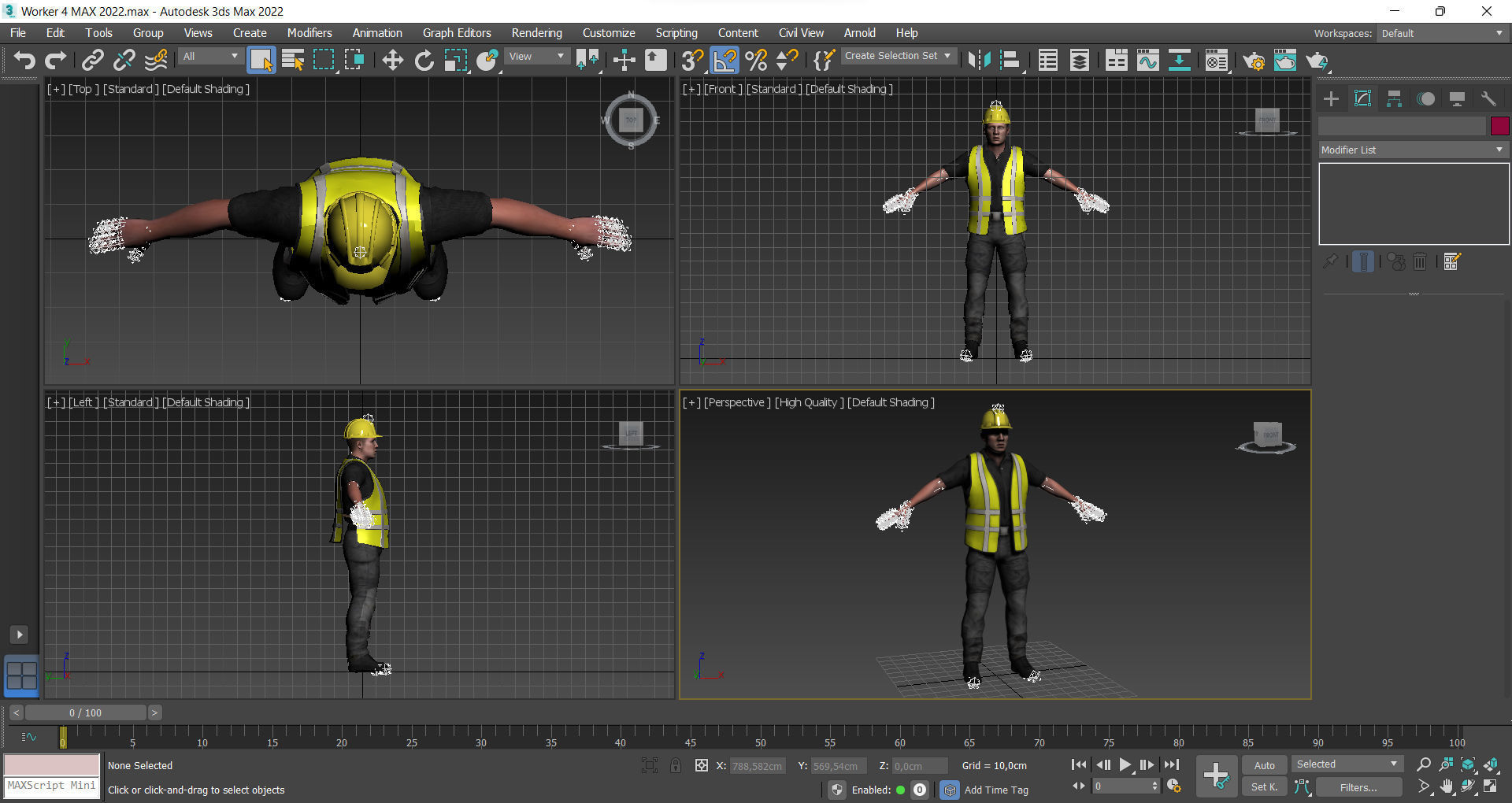Open the View reference coordinate dropdown

coord(536,56)
